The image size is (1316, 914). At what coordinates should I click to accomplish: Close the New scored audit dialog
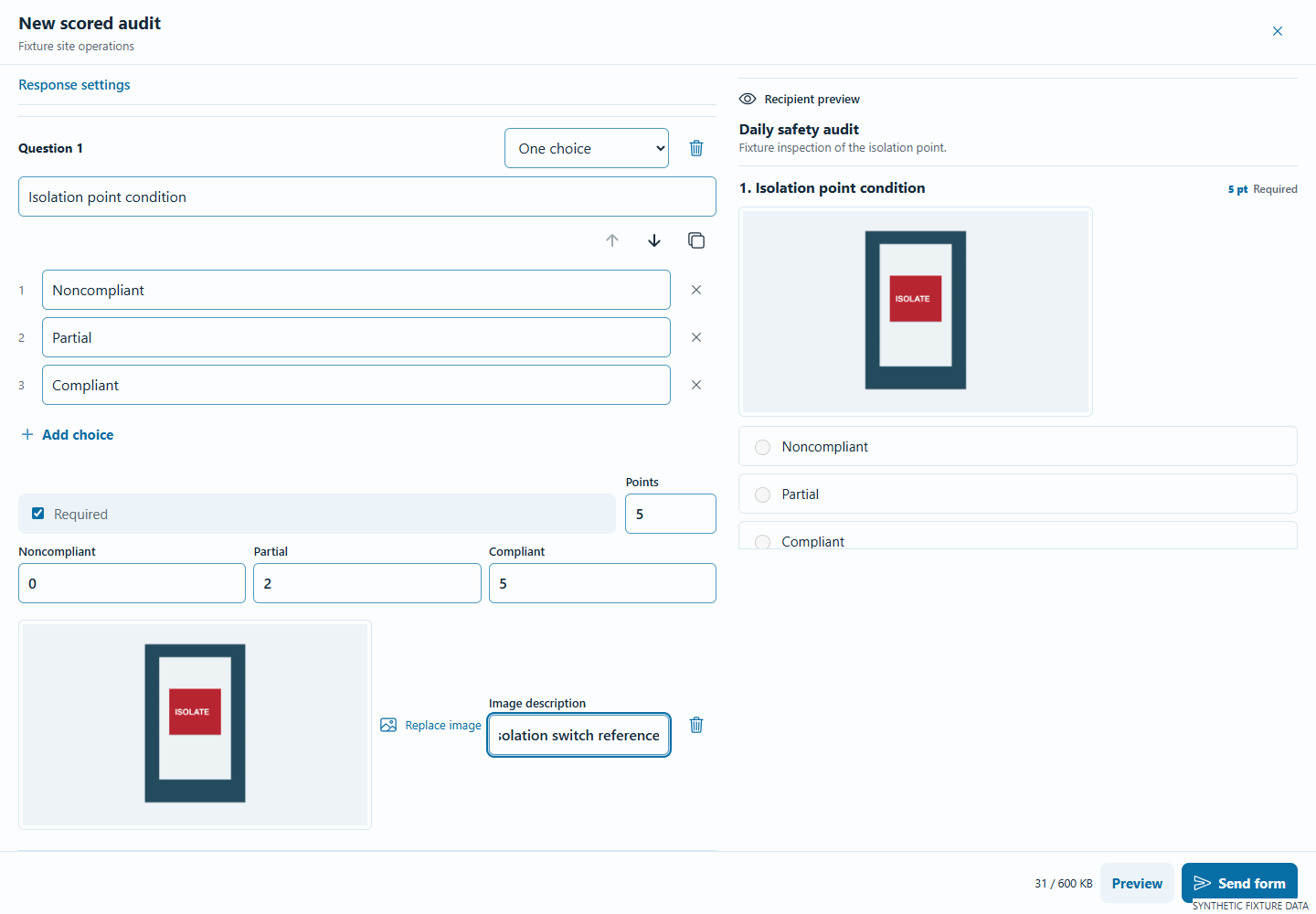(x=1278, y=31)
